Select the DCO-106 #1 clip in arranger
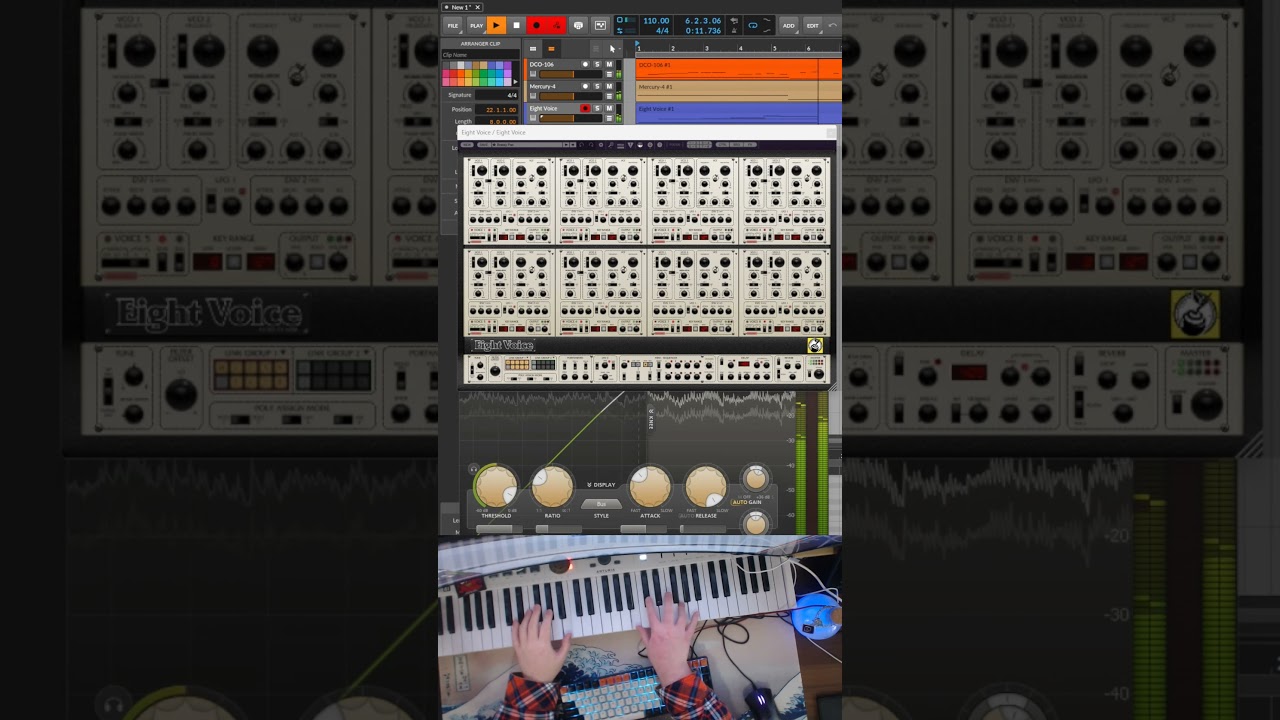The image size is (1280, 720). (738, 69)
